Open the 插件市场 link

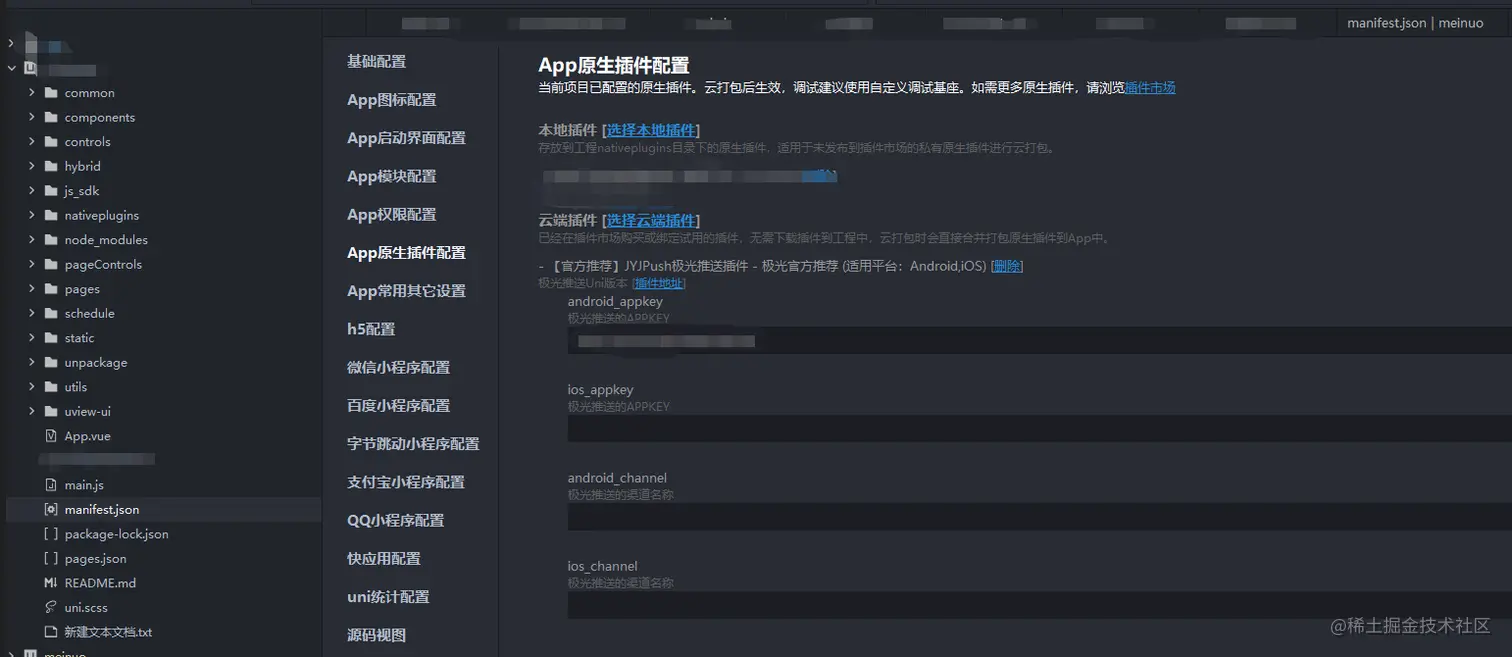coord(1150,88)
